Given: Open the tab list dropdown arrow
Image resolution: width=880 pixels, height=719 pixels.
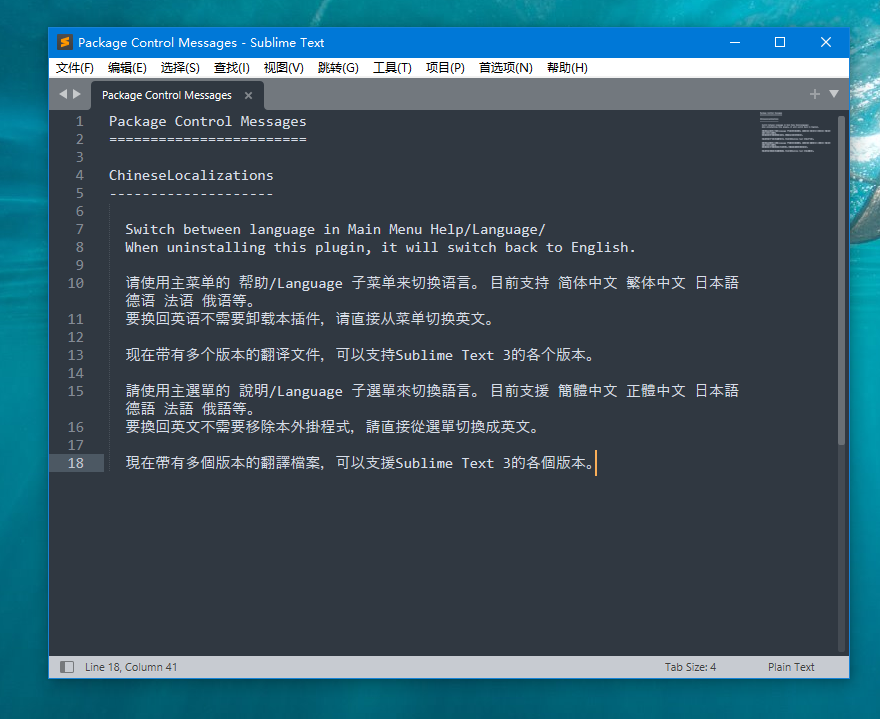Looking at the screenshot, I should tap(834, 94).
